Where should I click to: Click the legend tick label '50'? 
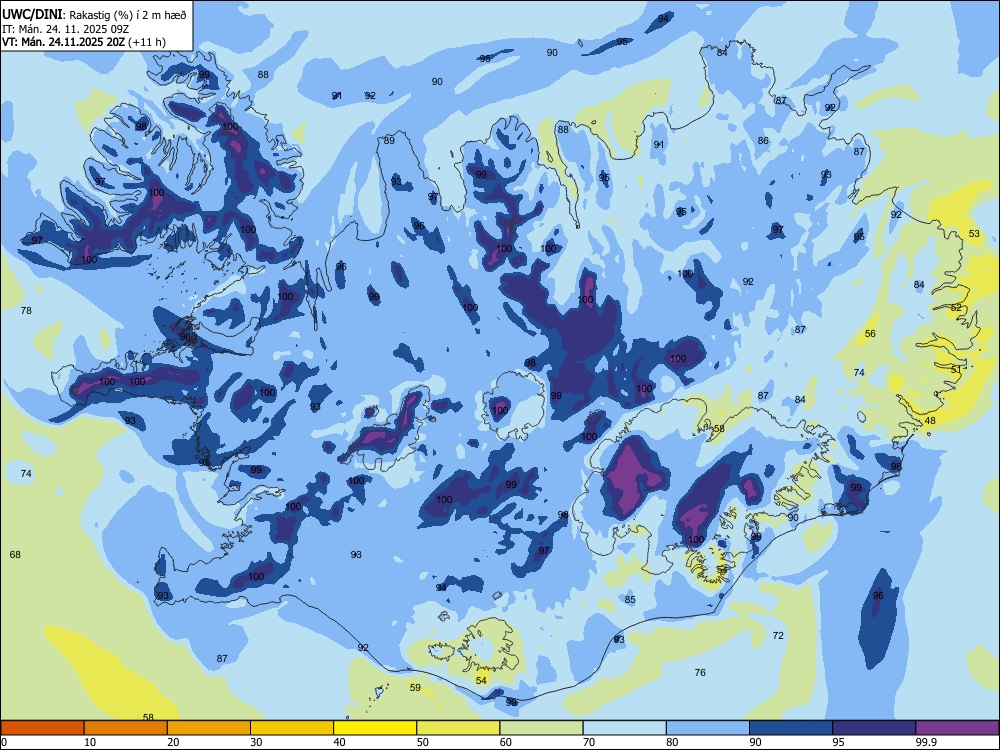pyautogui.click(x=423, y=742)
